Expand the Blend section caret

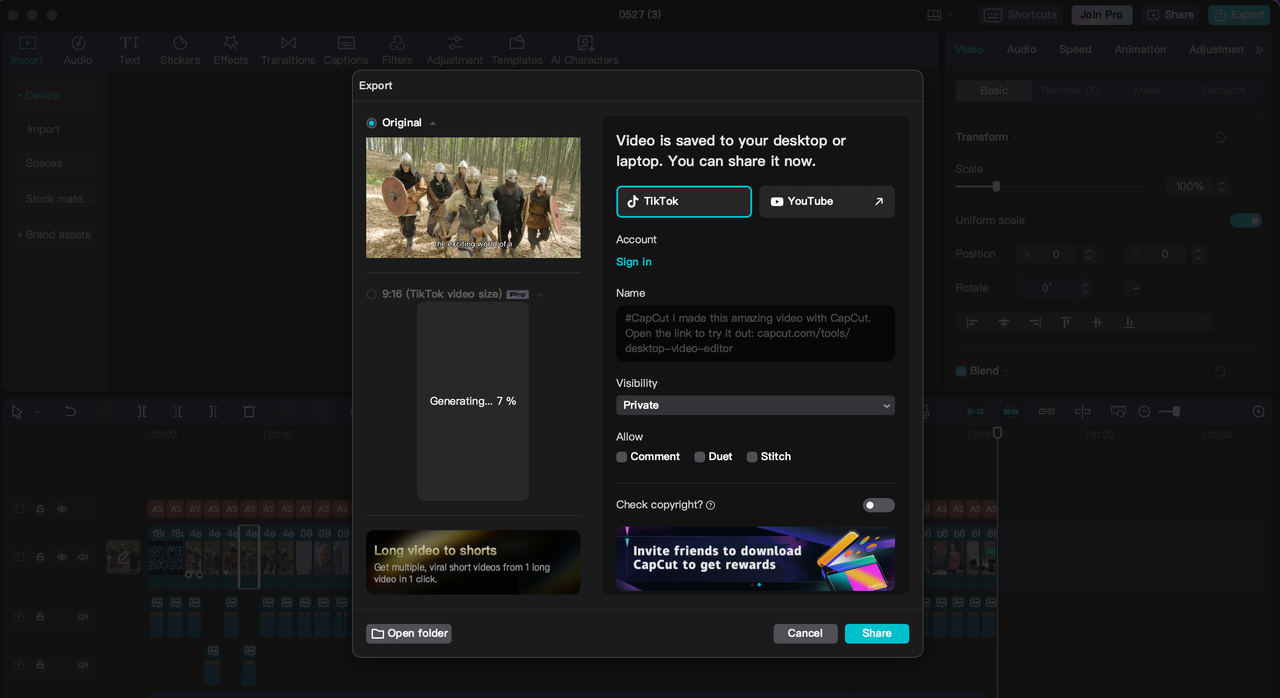1007,371
